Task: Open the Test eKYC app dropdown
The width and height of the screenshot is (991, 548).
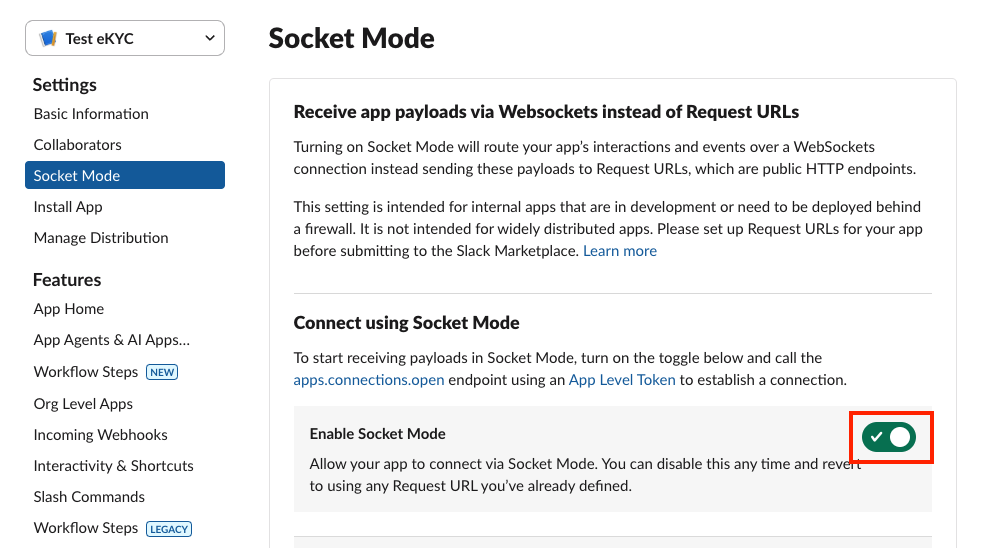Action: [x=209, y=38]
